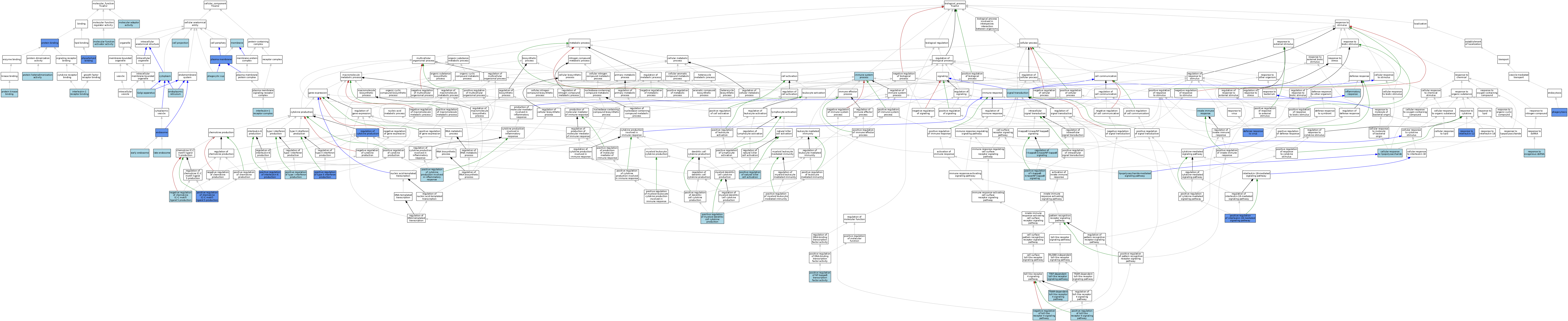
Task: Click the 'interleukin-1 receptor complex' node
Action: (x=263, y=112)
